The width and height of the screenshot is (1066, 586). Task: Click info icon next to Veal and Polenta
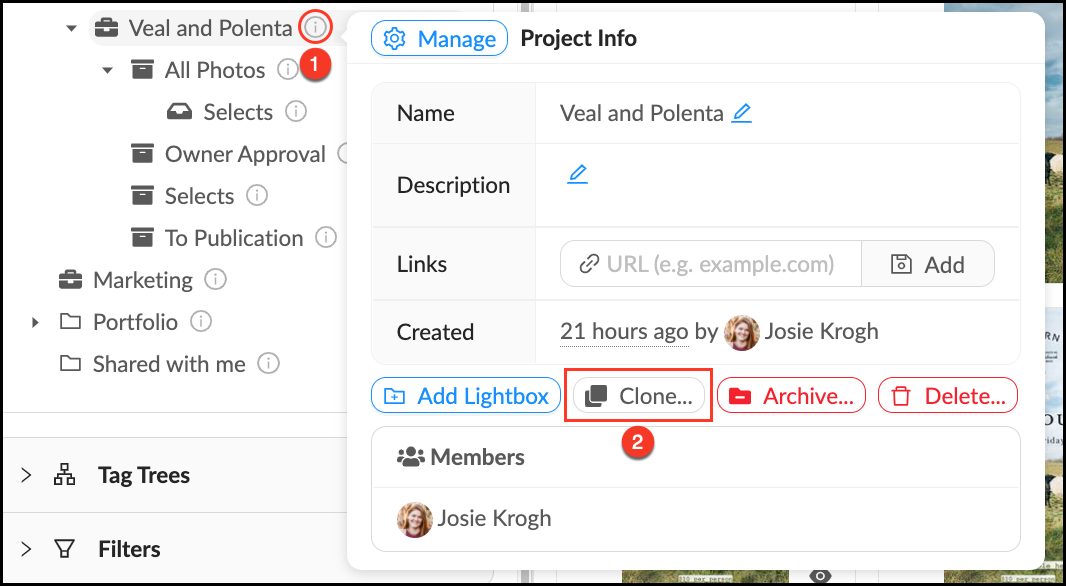pyautogui.click(x=314, y=28)
